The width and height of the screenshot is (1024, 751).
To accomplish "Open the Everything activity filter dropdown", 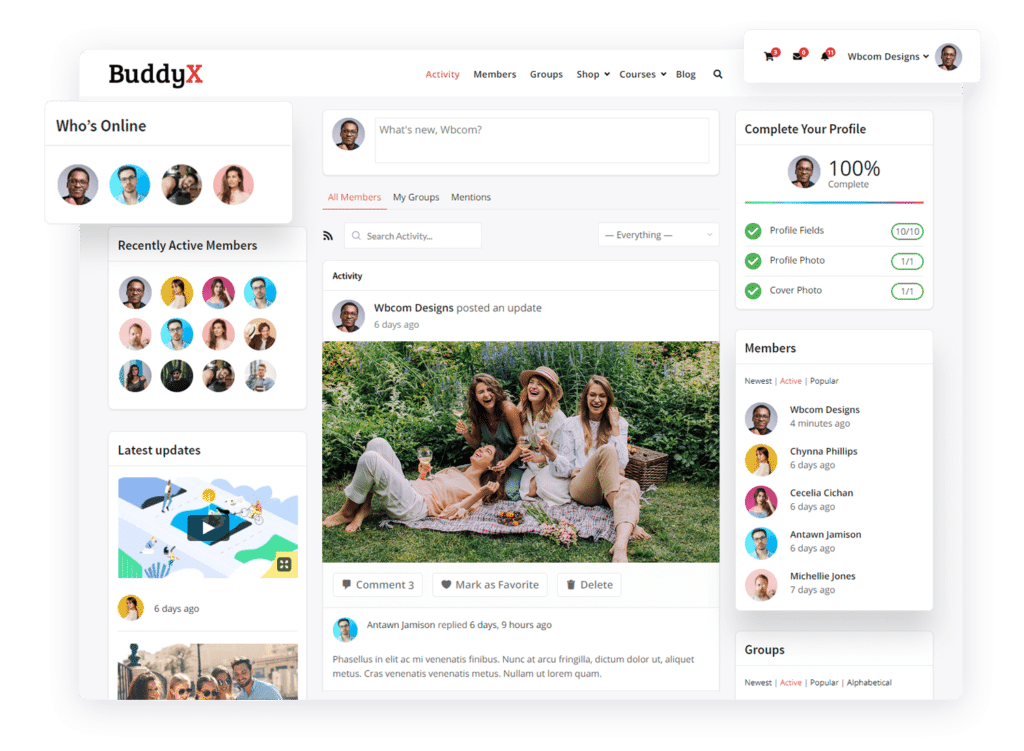I will tap(658, 235).
